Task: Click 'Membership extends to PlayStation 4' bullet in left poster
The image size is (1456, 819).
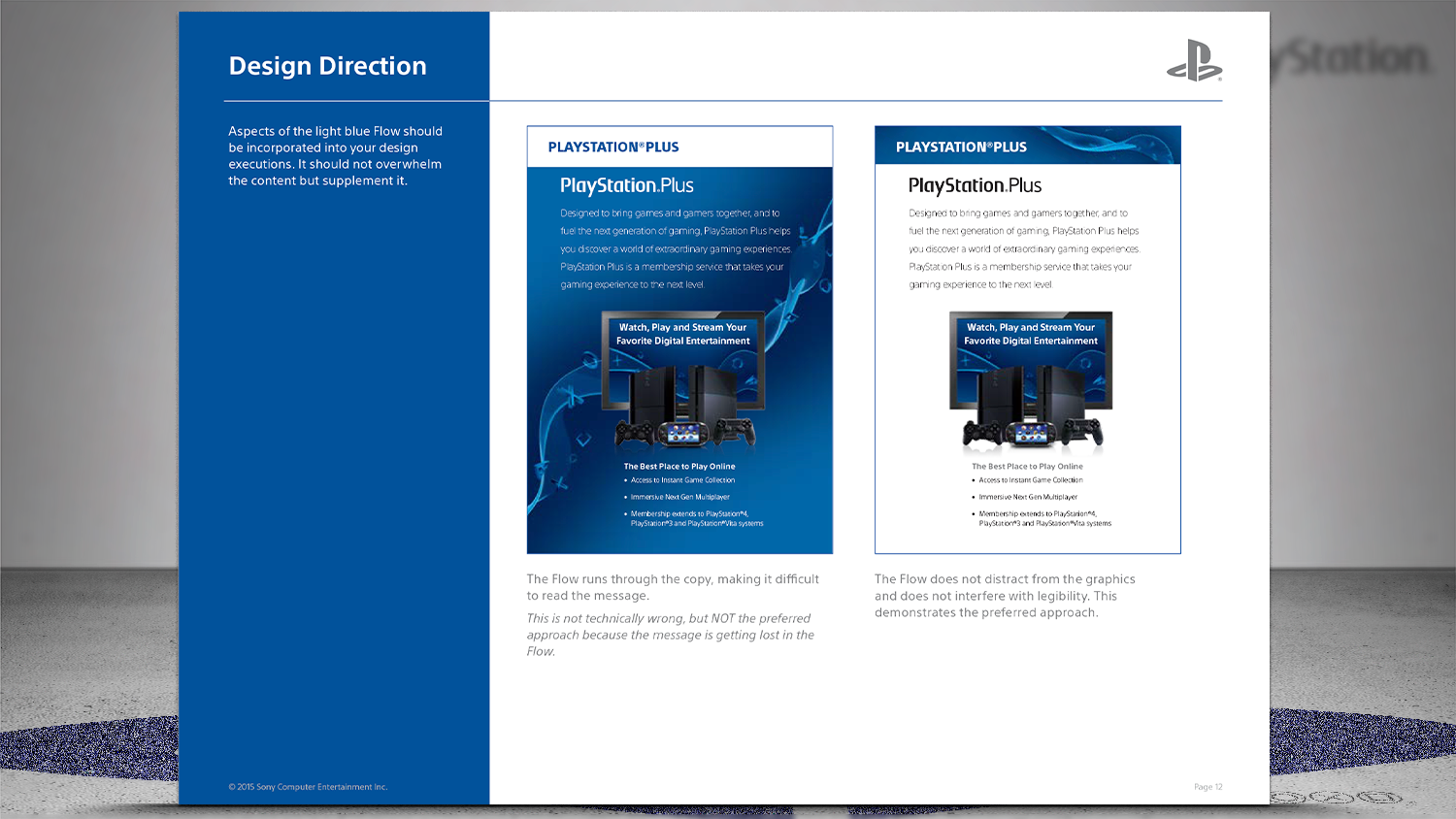Action: coord(696,519)
